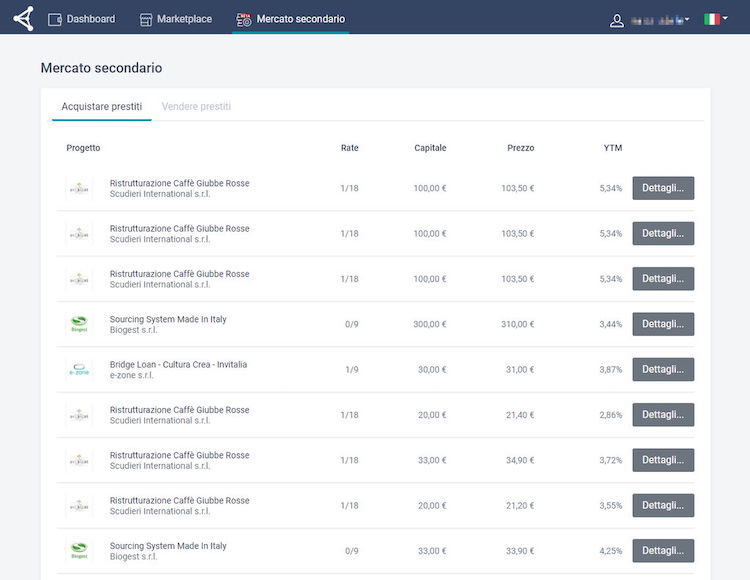Click the Biogest logo in the 300,00 € row
Image resolution: width=750 pixels, height=580 pixels.
point(79,324)
